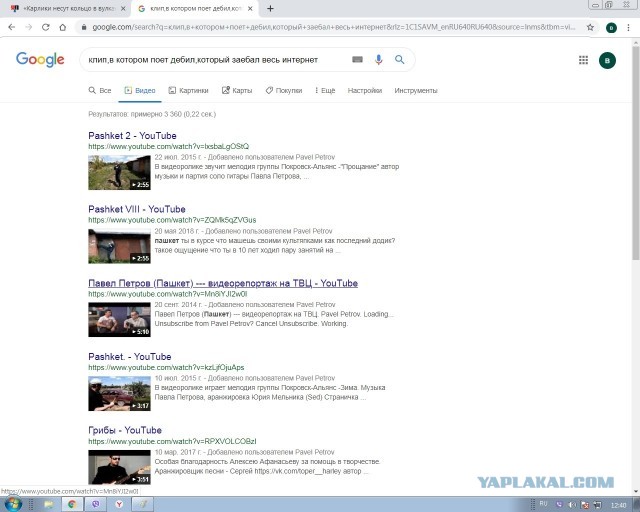
Task: Click the browser forward arrow
Action: [29, 27]
